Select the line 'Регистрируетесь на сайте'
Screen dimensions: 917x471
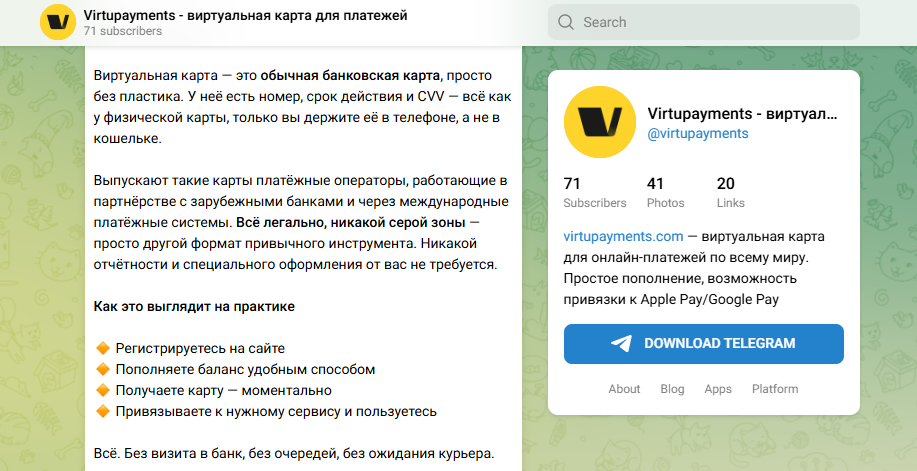click(200, 349)
